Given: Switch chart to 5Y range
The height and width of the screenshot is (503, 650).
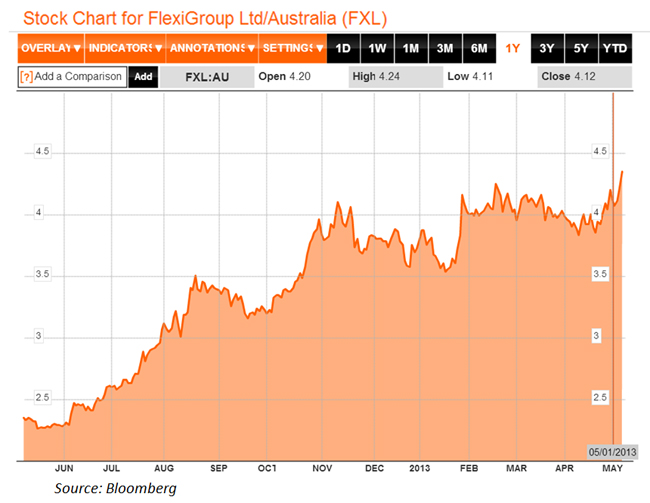Looking at the screenshot, I should coord(581,48).
